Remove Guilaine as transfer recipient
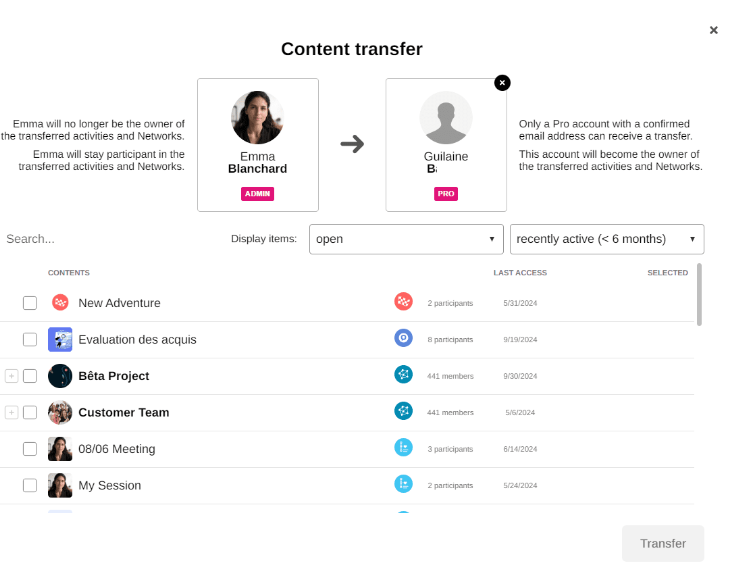This screenshot has width=737, height=573. point(502,83)
